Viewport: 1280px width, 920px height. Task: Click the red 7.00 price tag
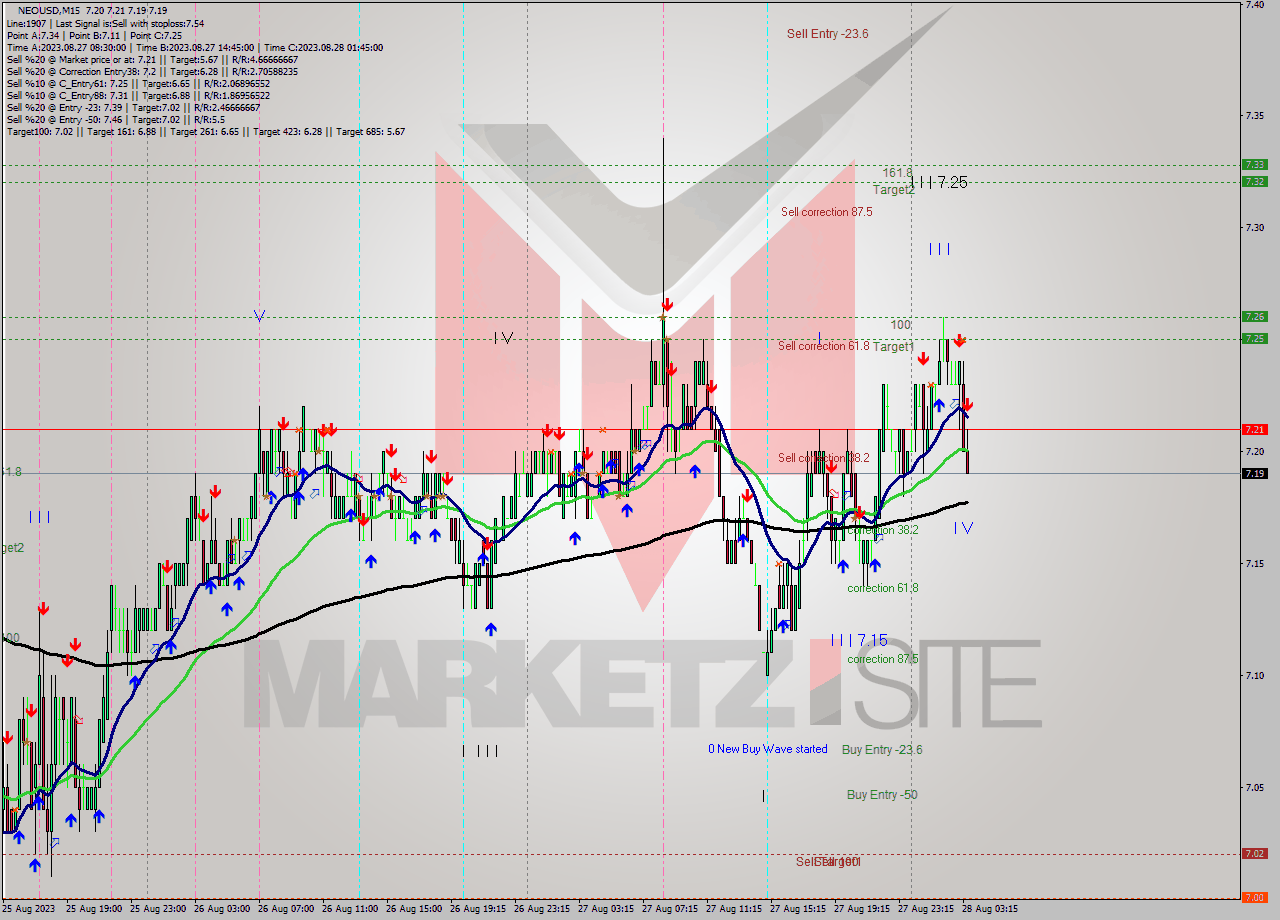1254,897
